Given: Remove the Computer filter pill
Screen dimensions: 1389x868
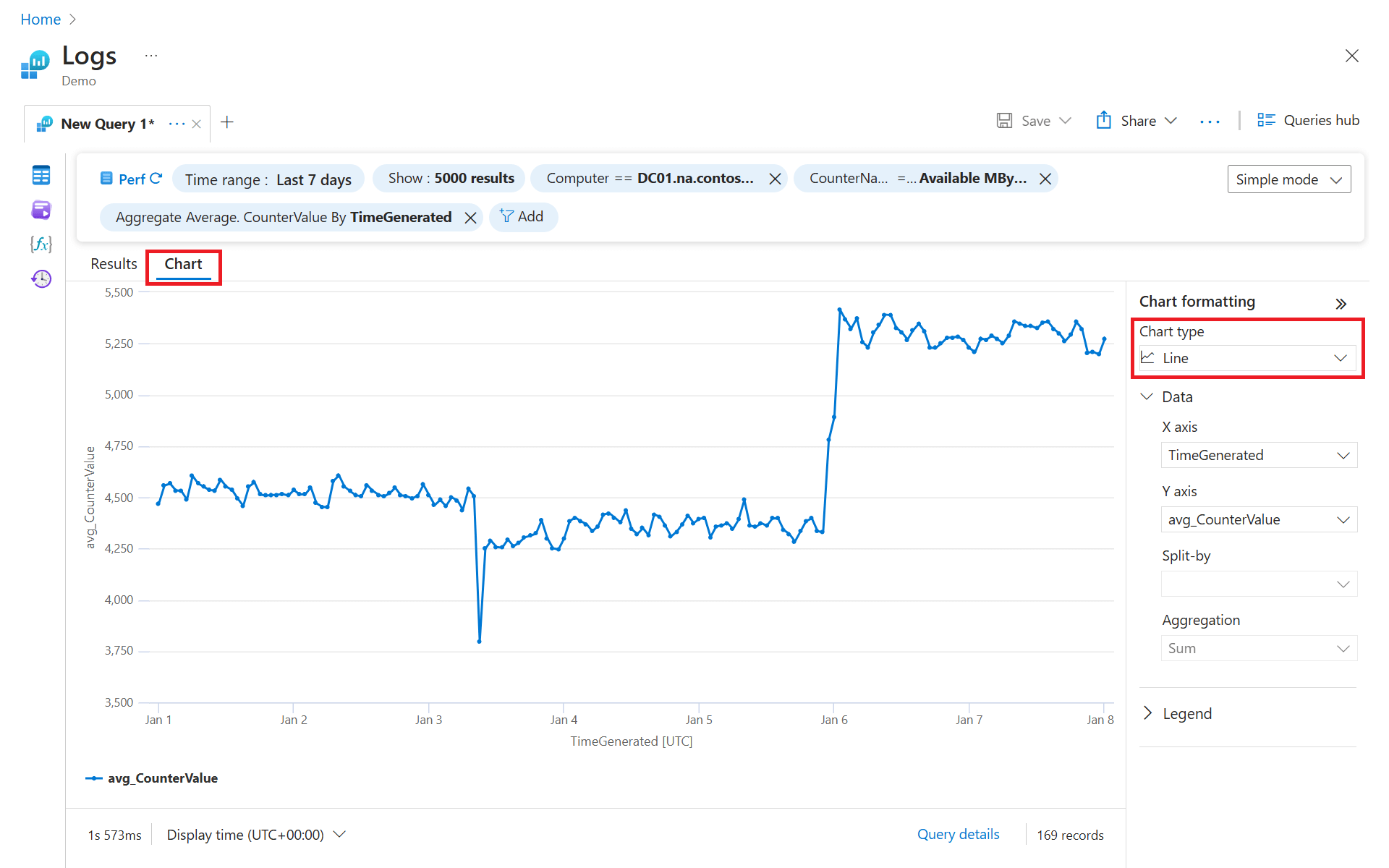Looking at the screenshot, I should click(x=775, y=179).
